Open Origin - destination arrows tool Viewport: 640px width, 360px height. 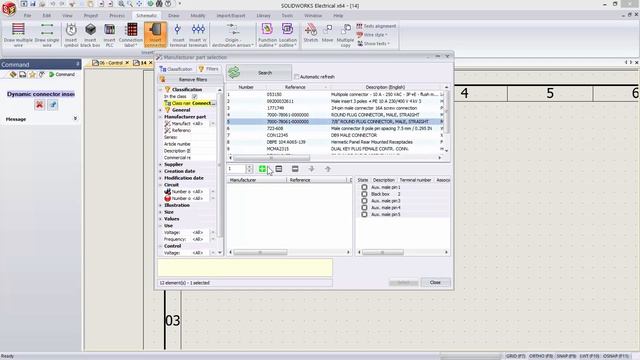pos(232,35)
